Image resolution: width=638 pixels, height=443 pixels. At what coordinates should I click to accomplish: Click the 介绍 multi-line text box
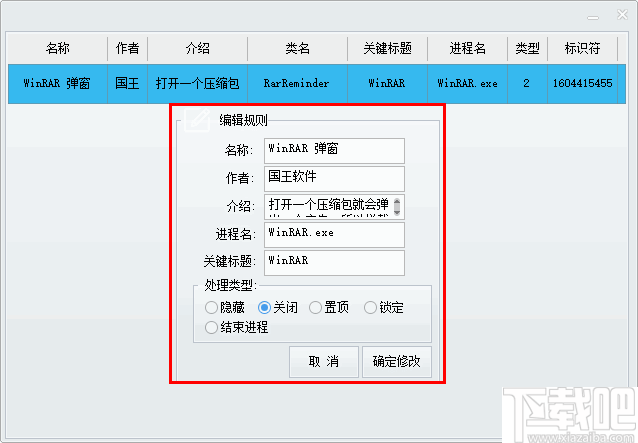coord(334,207)
